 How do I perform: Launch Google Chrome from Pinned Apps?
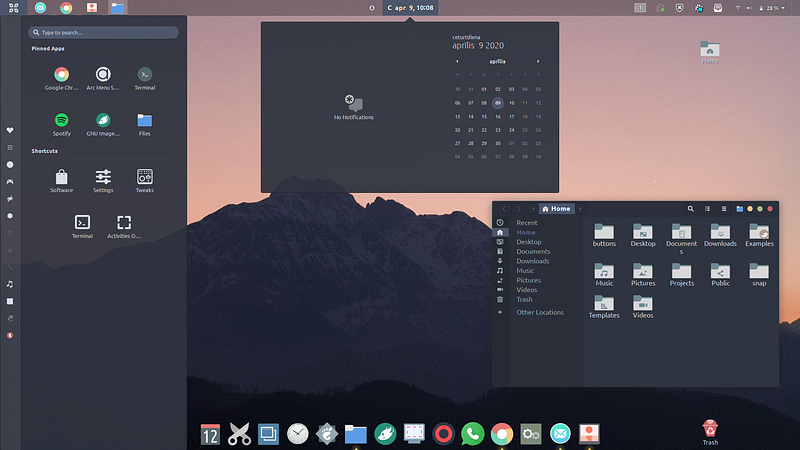click(61, 75)
